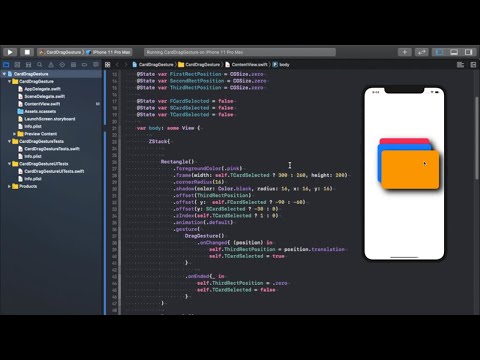Viewport: 480px width, 360px height.
Task: Select SceneDelegate.swift in the navigator
Action: pyautogui.click(x=45, y=96)
